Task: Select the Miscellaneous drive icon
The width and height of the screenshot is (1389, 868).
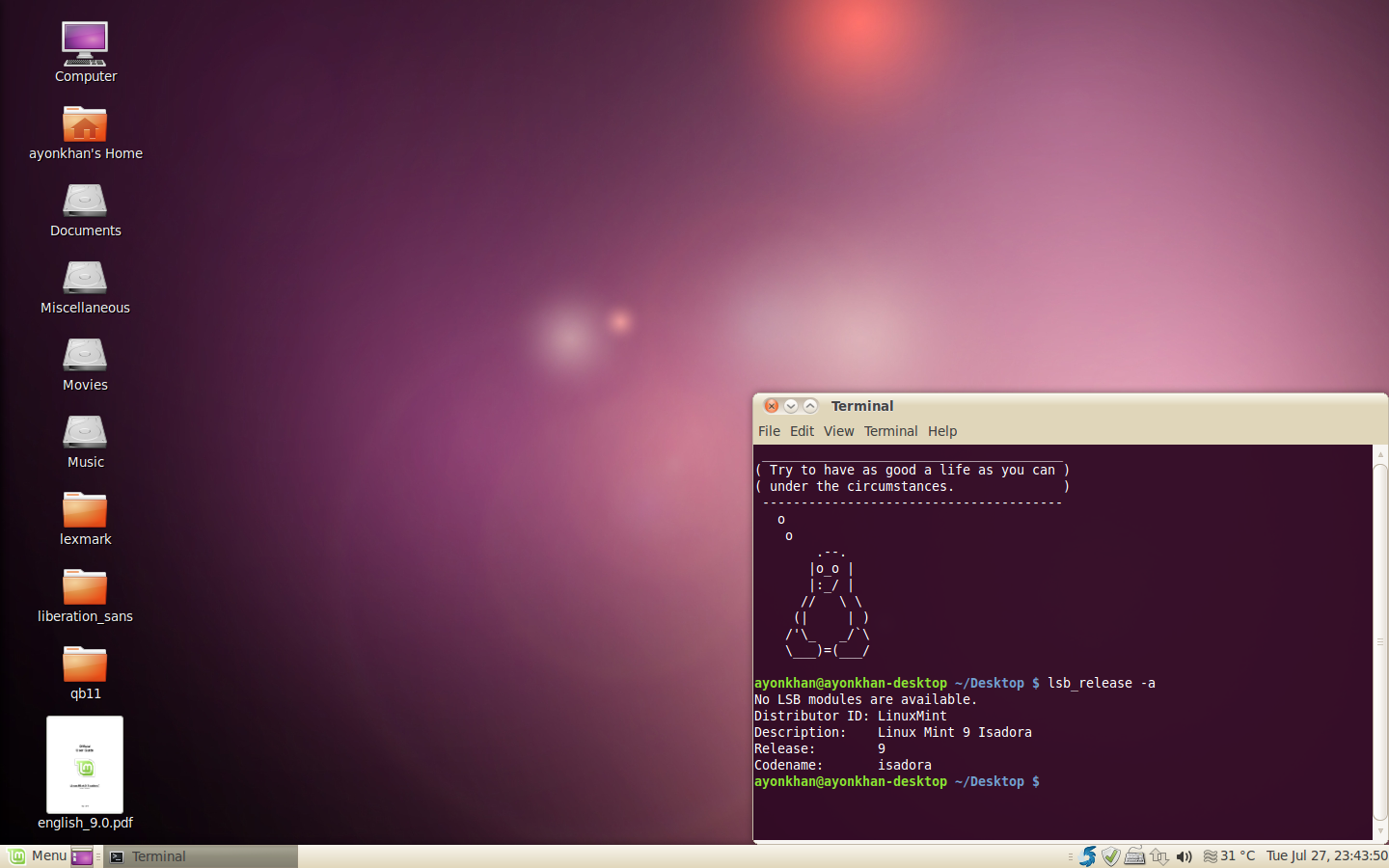Action: click(x=85, y=278)
